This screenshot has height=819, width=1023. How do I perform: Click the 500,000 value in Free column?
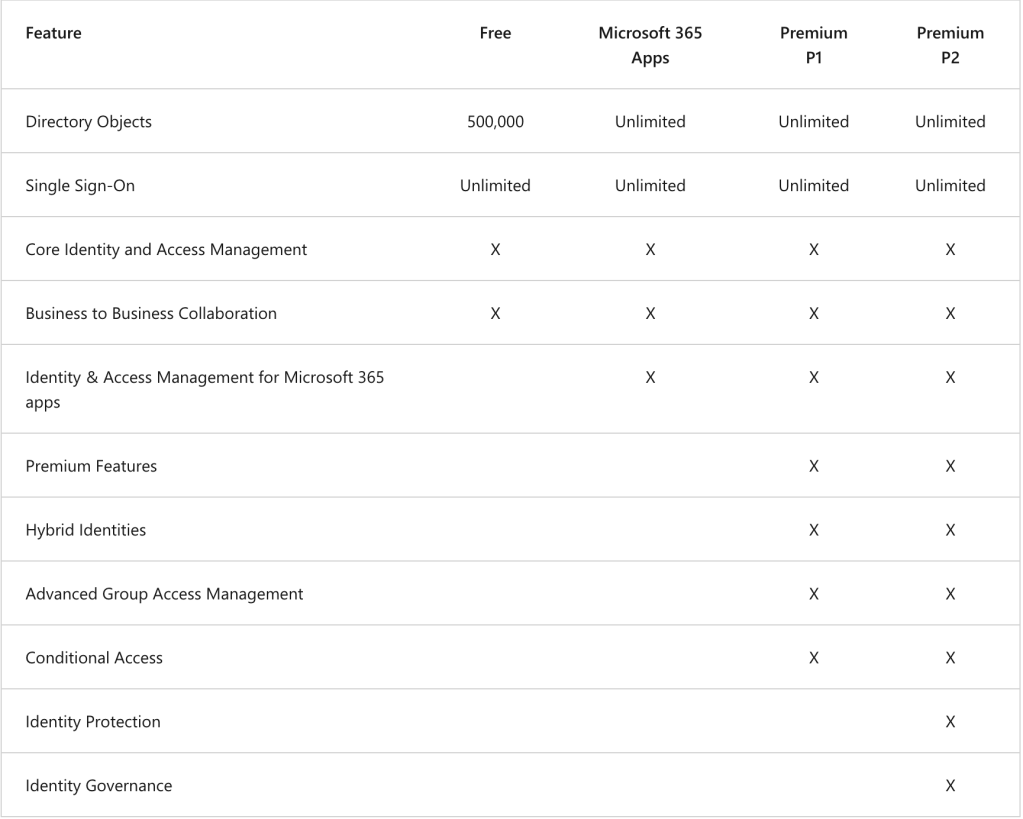495,122
